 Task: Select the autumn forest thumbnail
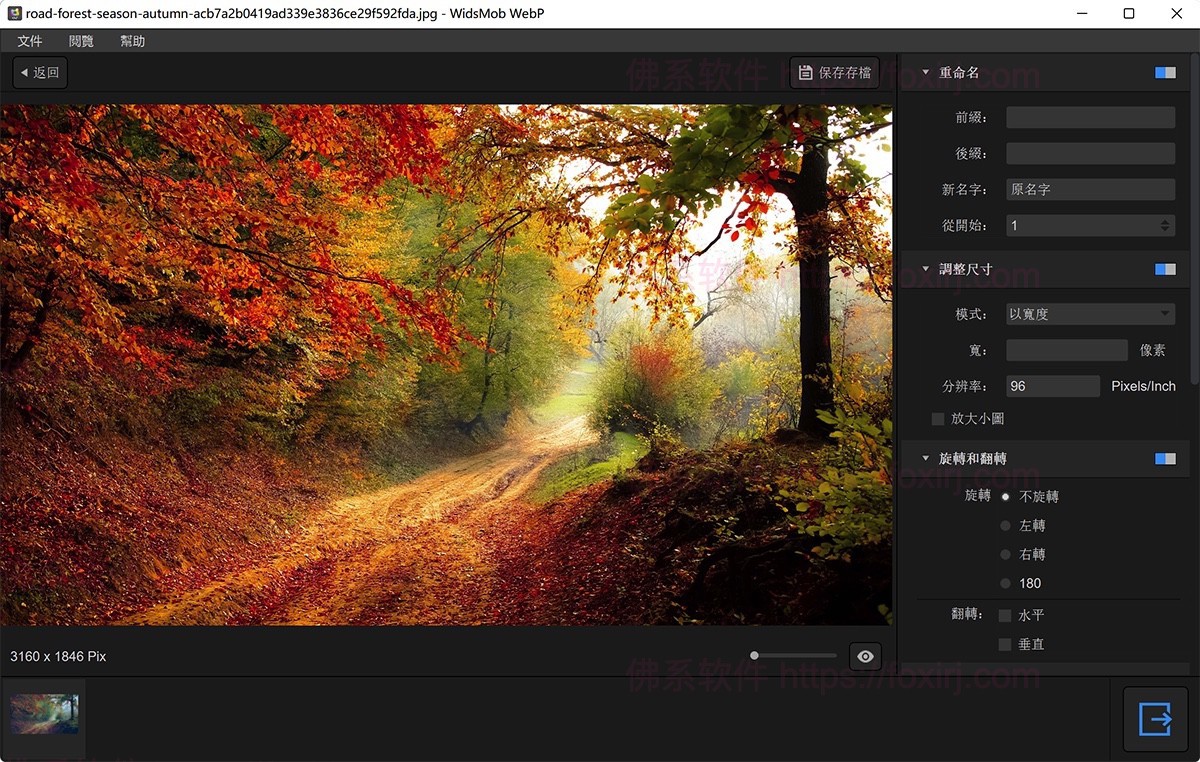pos(44,714)
